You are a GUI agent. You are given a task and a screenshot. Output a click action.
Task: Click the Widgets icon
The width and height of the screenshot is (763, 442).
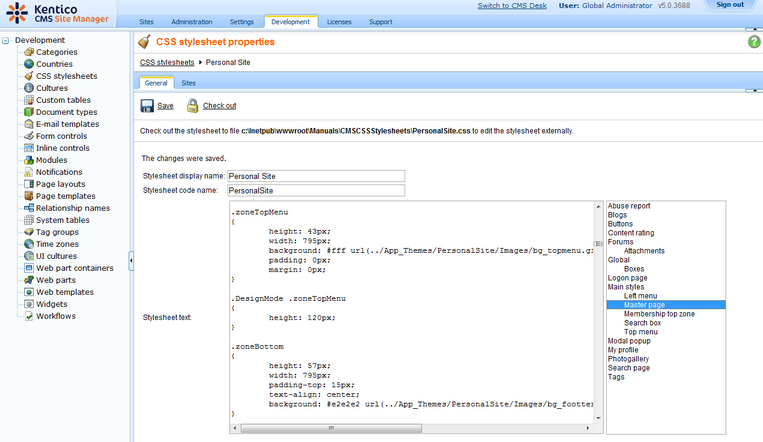click(x=29, y=304)
